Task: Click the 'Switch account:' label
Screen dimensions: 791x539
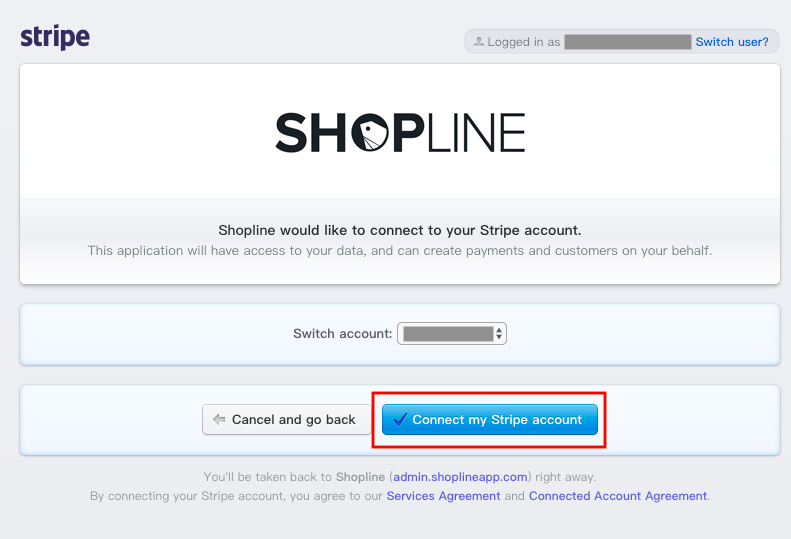Action: 343,334
